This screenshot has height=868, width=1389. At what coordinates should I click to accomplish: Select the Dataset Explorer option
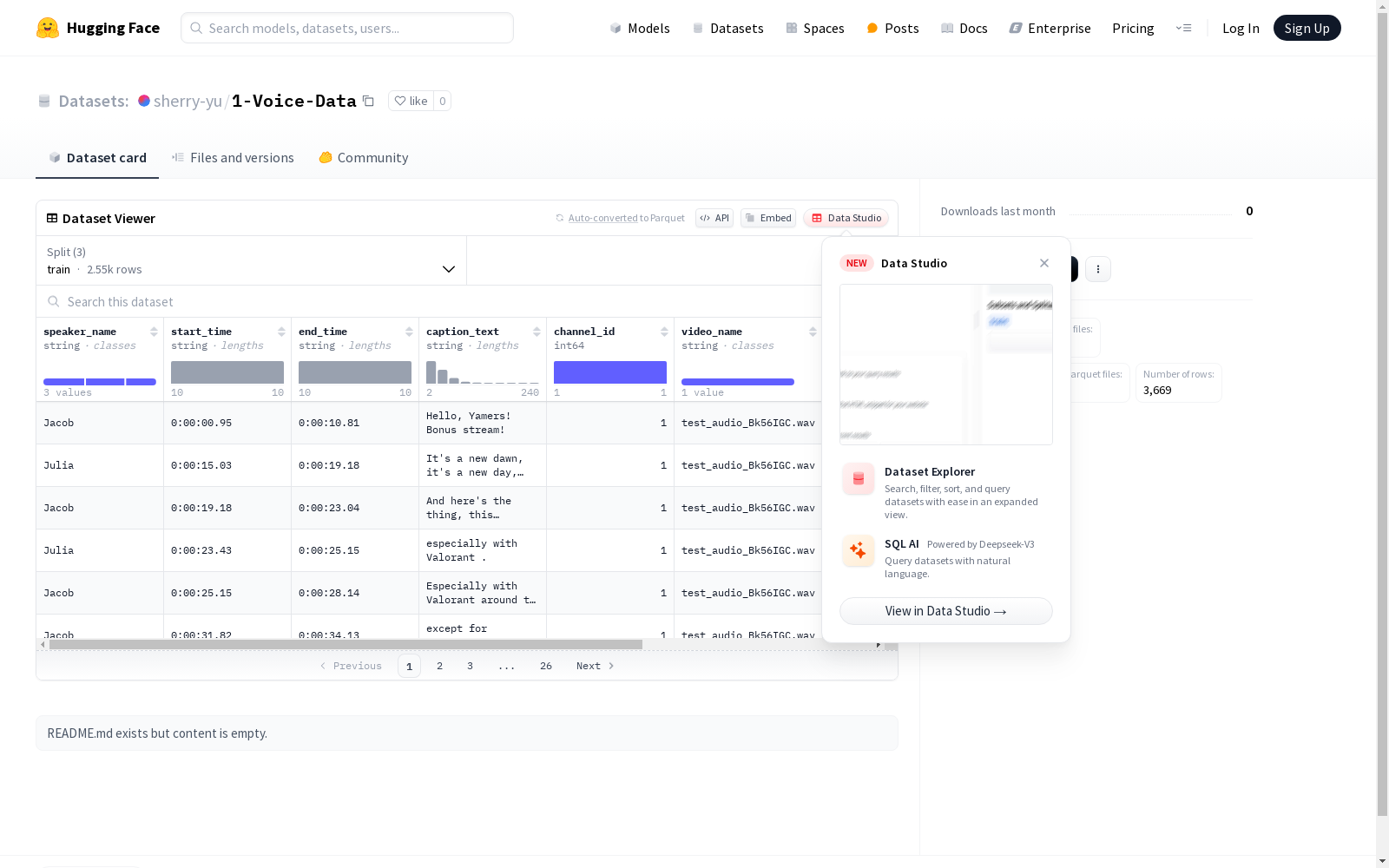coord(946,491)
